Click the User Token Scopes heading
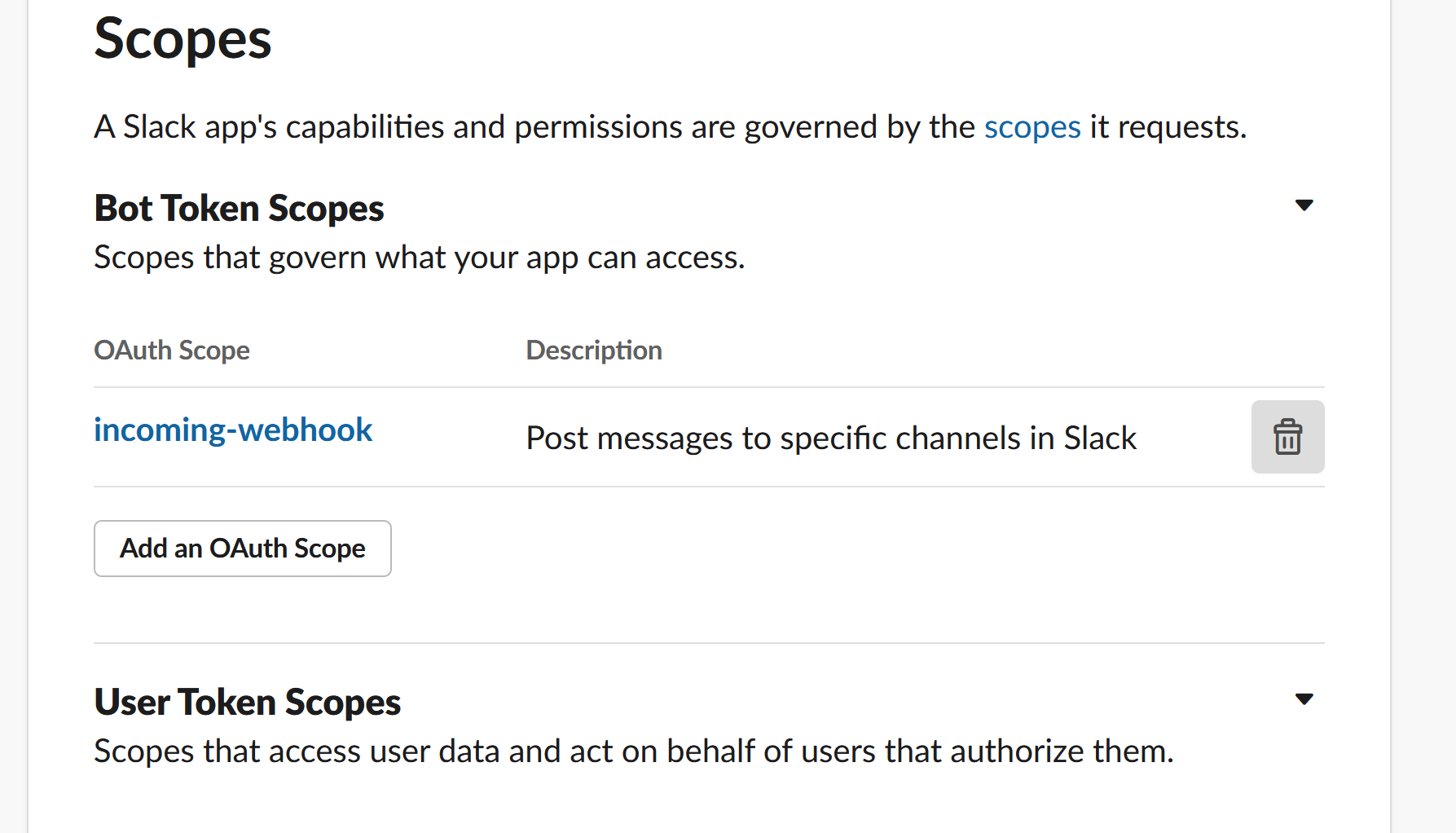The height and width of the screenshot is (833, 1456). (248, 703)
